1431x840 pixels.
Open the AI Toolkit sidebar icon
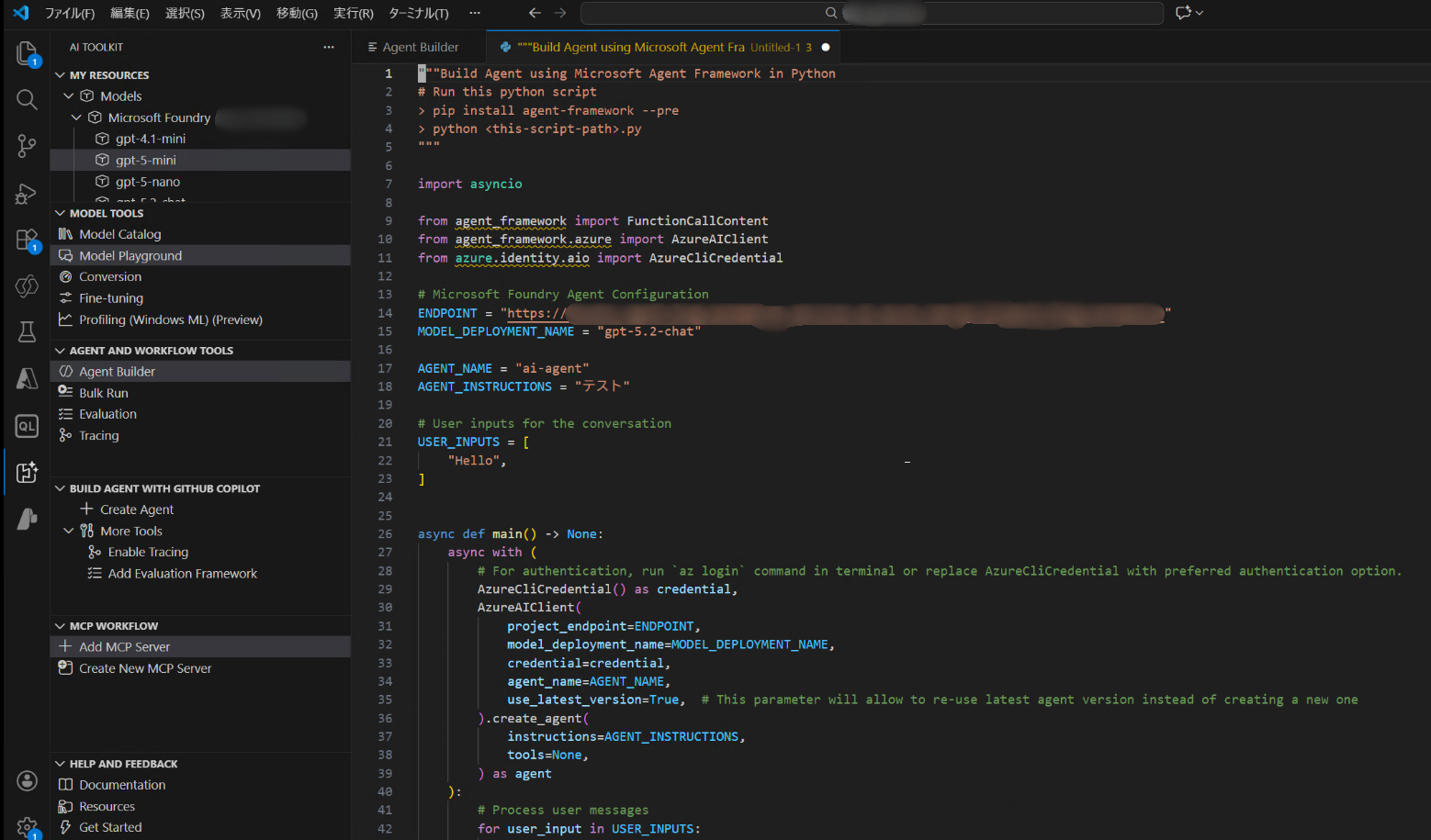[26, 472]
